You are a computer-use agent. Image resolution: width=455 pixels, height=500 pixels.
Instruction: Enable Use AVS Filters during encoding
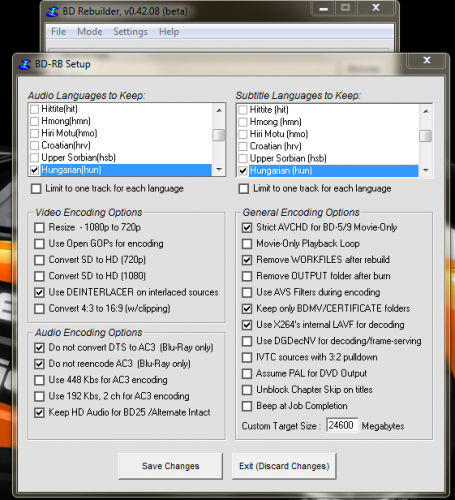tap(247, 293)
